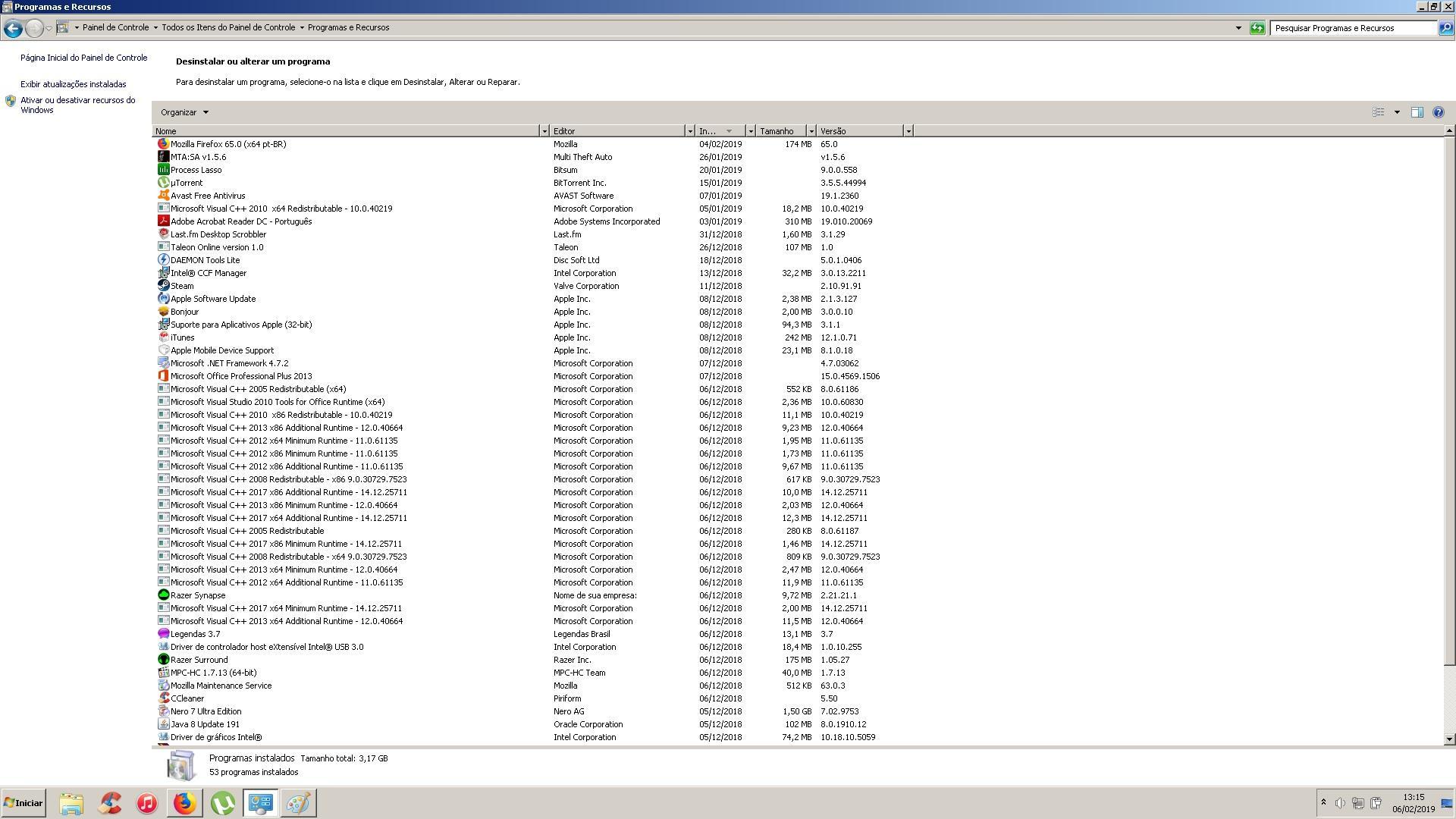Viewport: 1456px width, 819px height.
Task: Open the Instalado em column filter dropdown
Action: [x=751, y=131]
